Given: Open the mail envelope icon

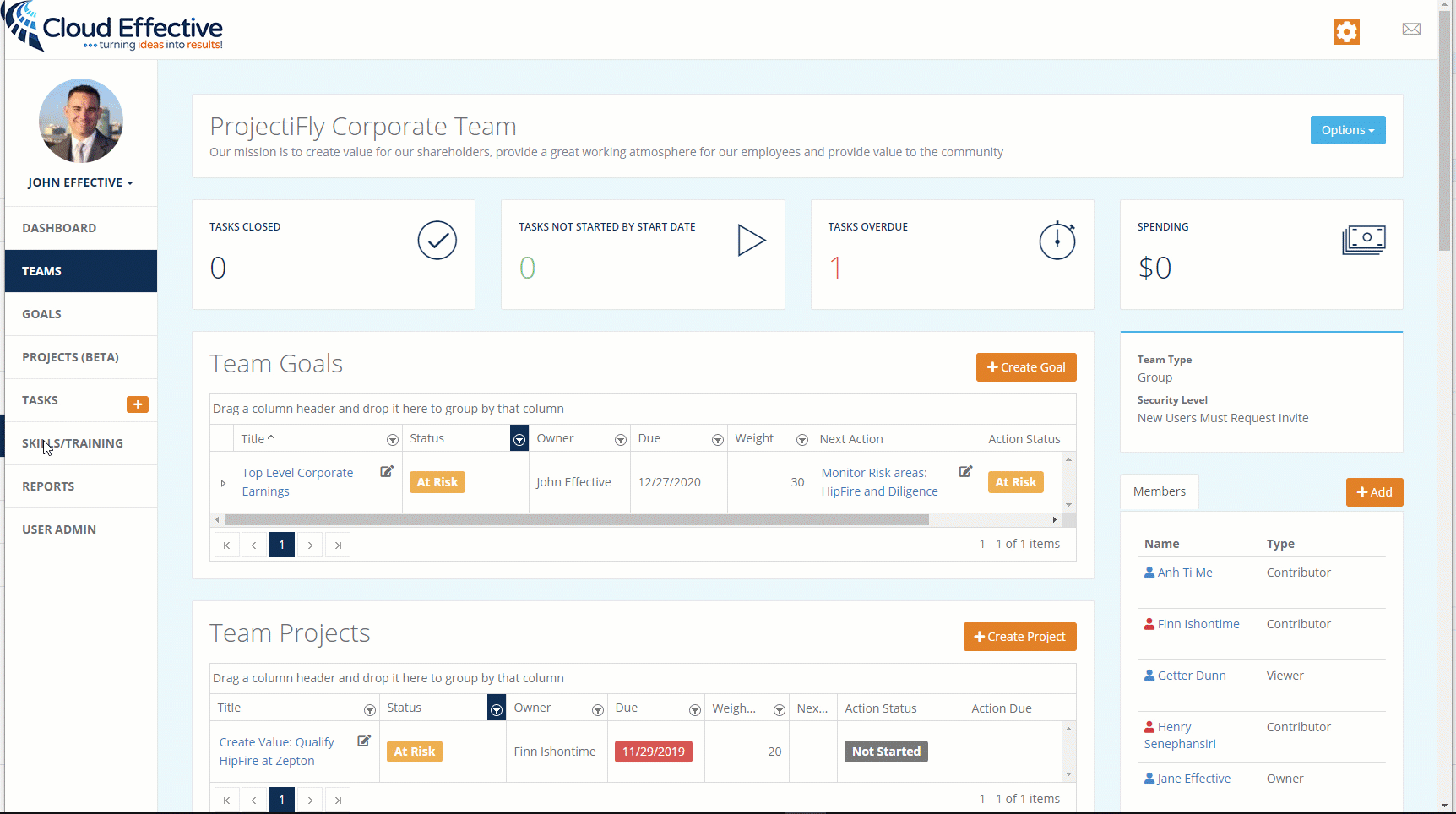Looking at the screenshot, I should tap(1411, 30).
